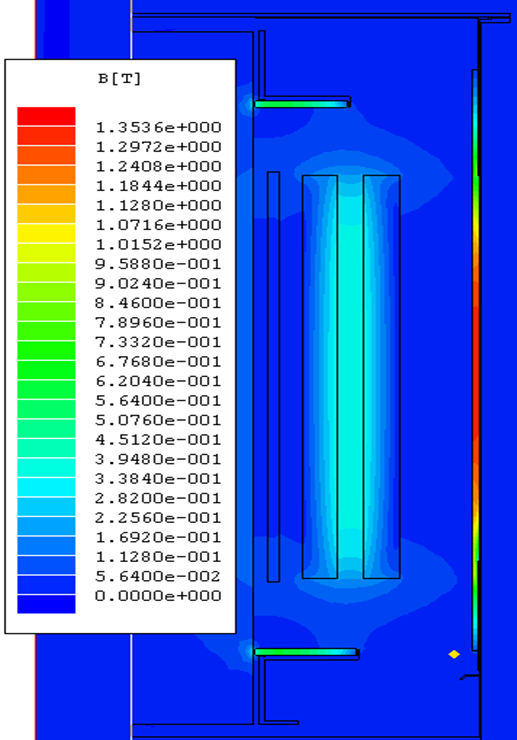
Task: Select the 1.2972e+000 legend value
Action: point(159,147)
